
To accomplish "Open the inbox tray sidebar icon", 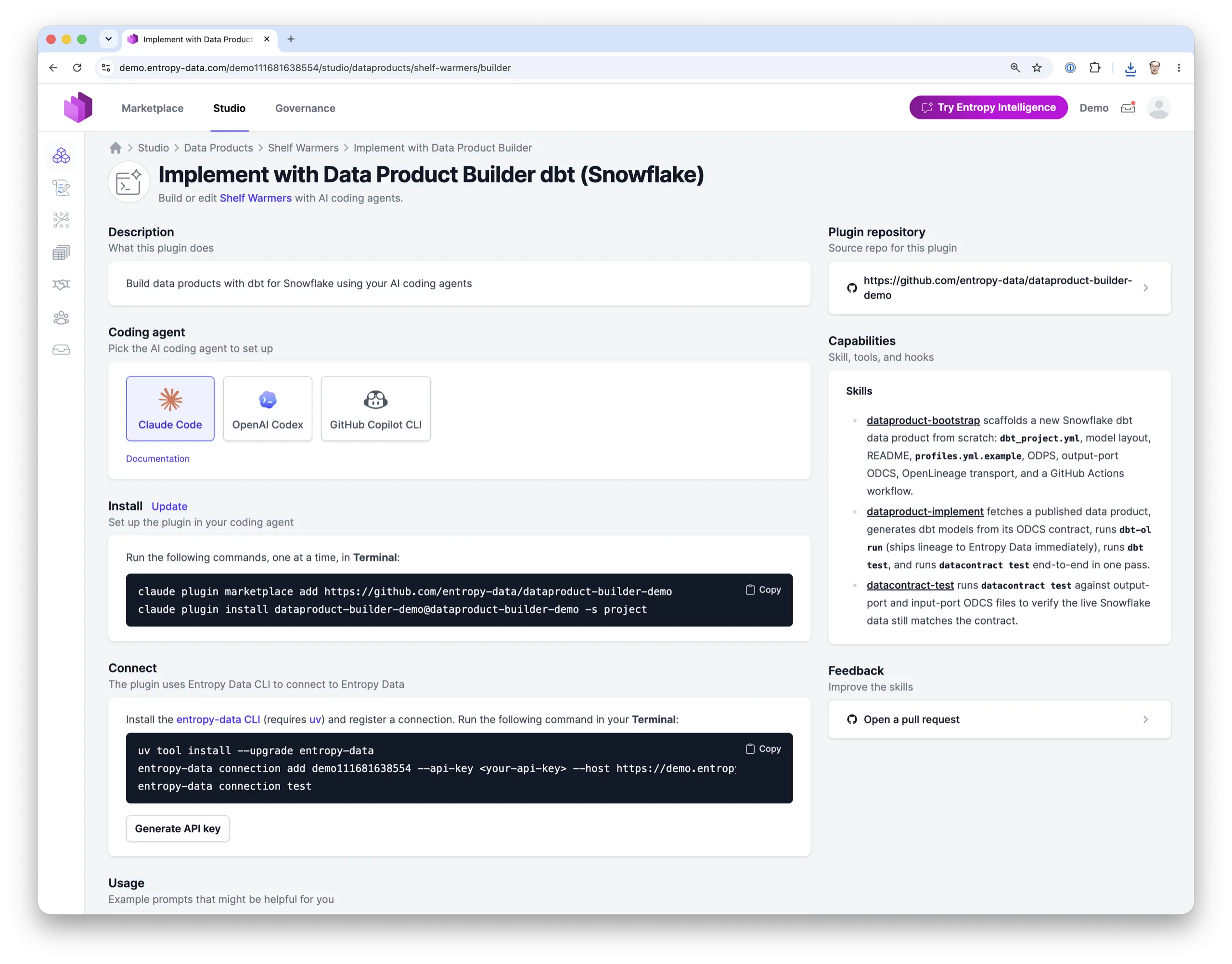I will pyautogui.click(x=61, y=350).
